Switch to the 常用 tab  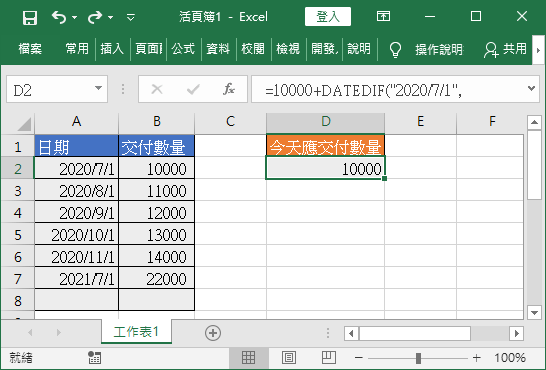point(77,49)
